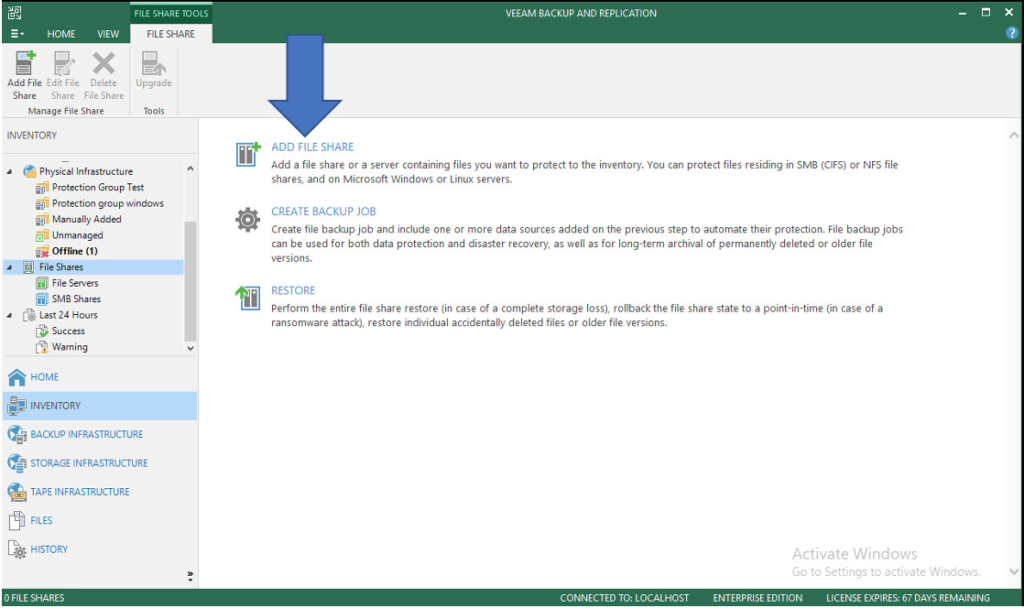Image resolution: width=1024 pixels, height=608 pixels.
Task: Collapse the File Shares tree node
Action: tap(9, 267)
